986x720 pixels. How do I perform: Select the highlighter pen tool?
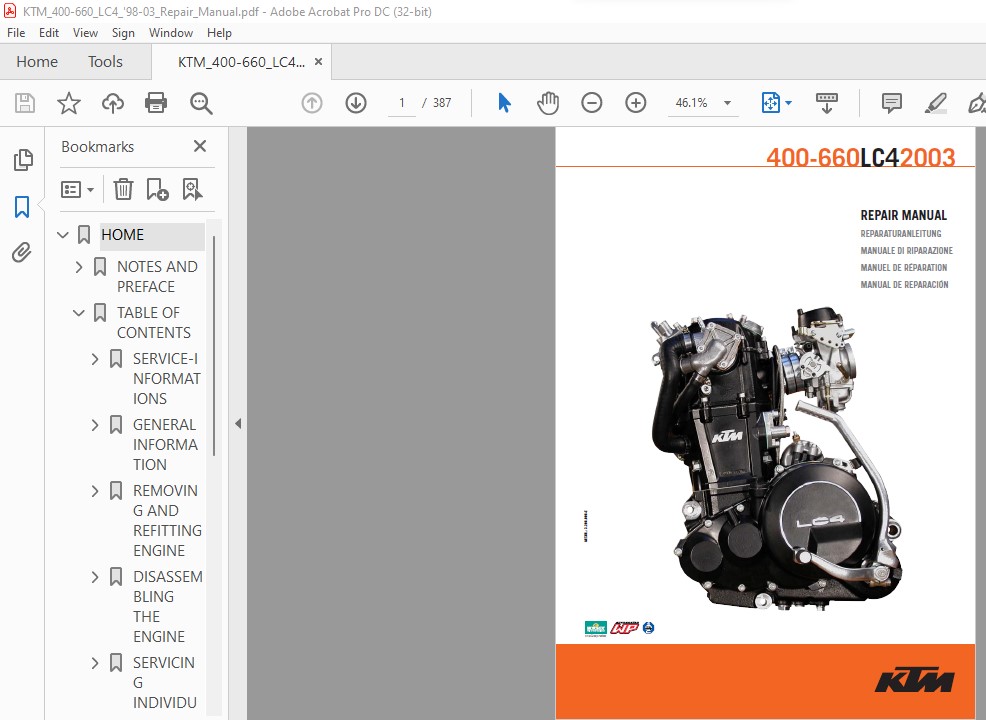936,102
